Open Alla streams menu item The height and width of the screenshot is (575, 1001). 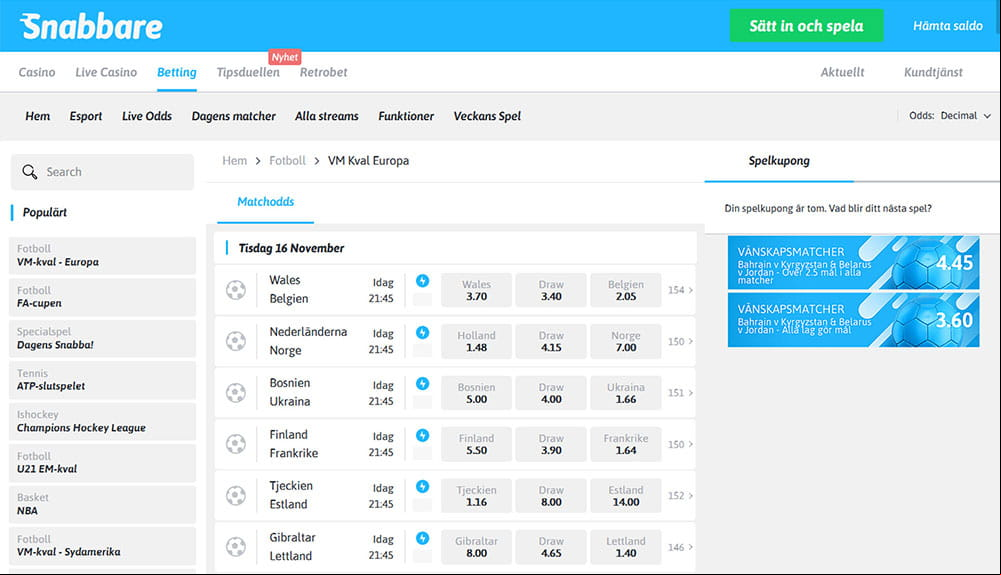coord(327,116)
